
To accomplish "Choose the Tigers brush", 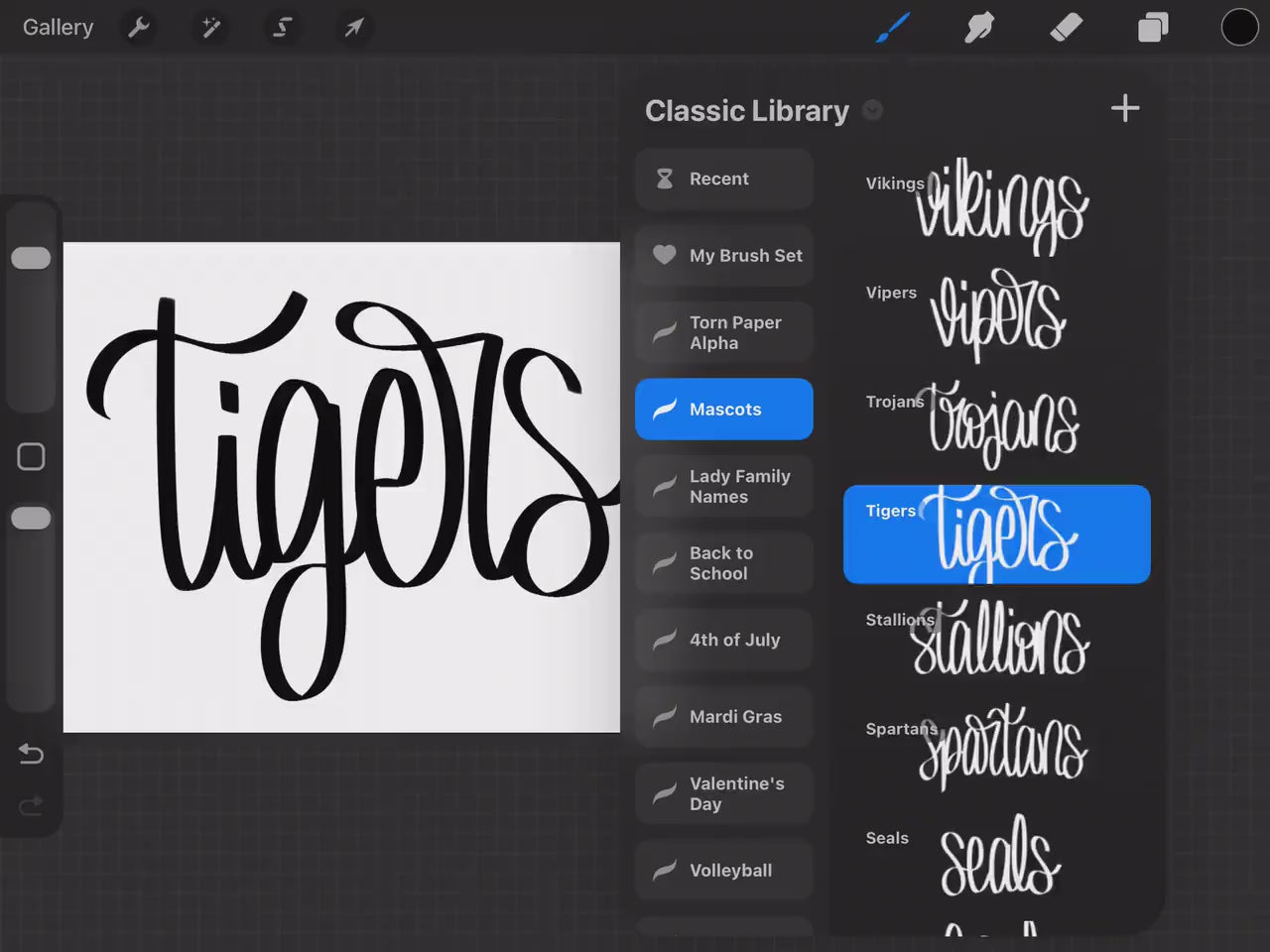I will [996, 534].
